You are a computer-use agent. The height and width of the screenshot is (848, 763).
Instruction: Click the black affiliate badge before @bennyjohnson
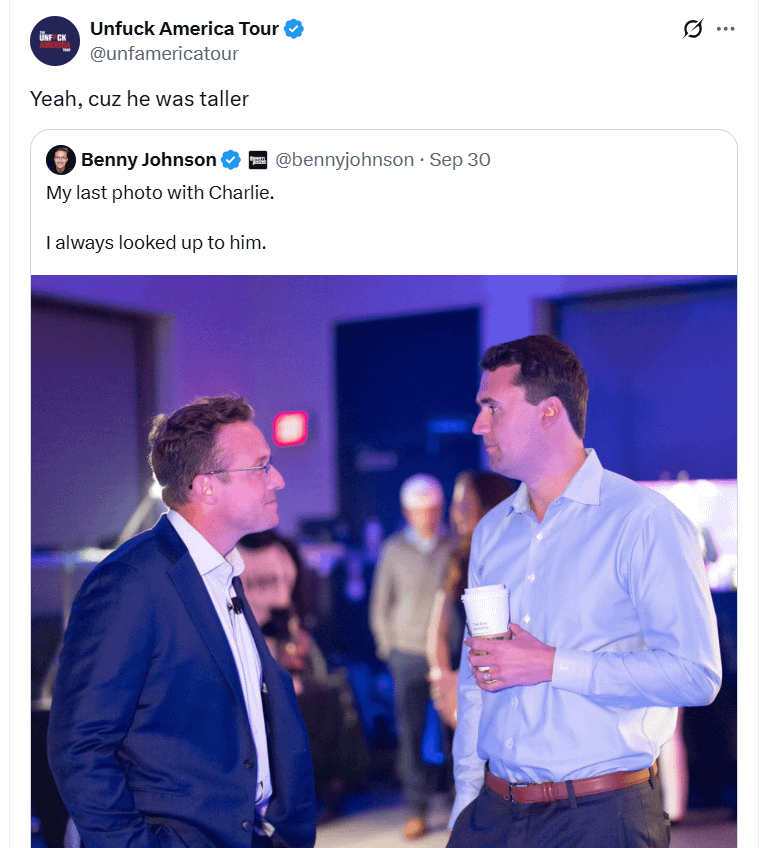click(258, 160)
